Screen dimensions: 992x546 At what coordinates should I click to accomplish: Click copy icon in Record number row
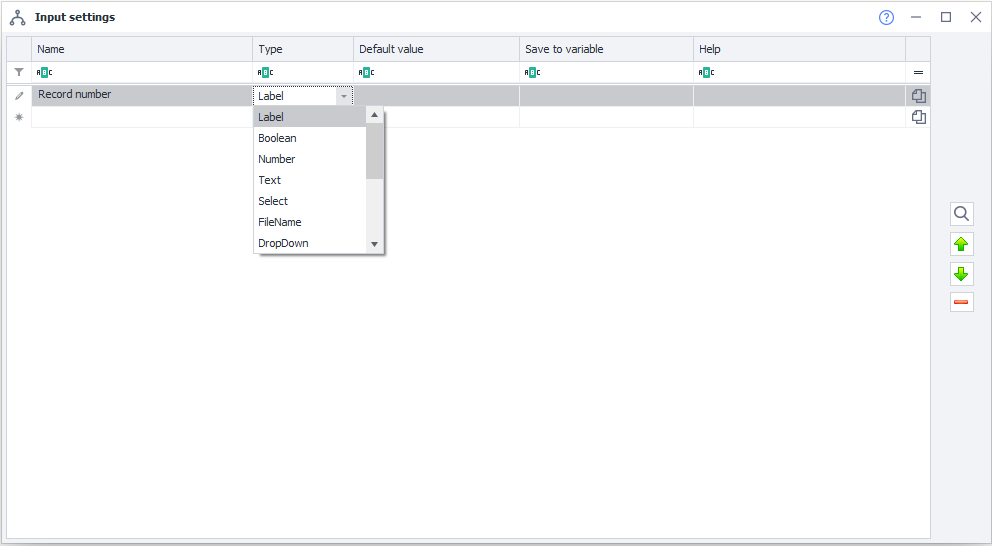[x=918, y=96]
